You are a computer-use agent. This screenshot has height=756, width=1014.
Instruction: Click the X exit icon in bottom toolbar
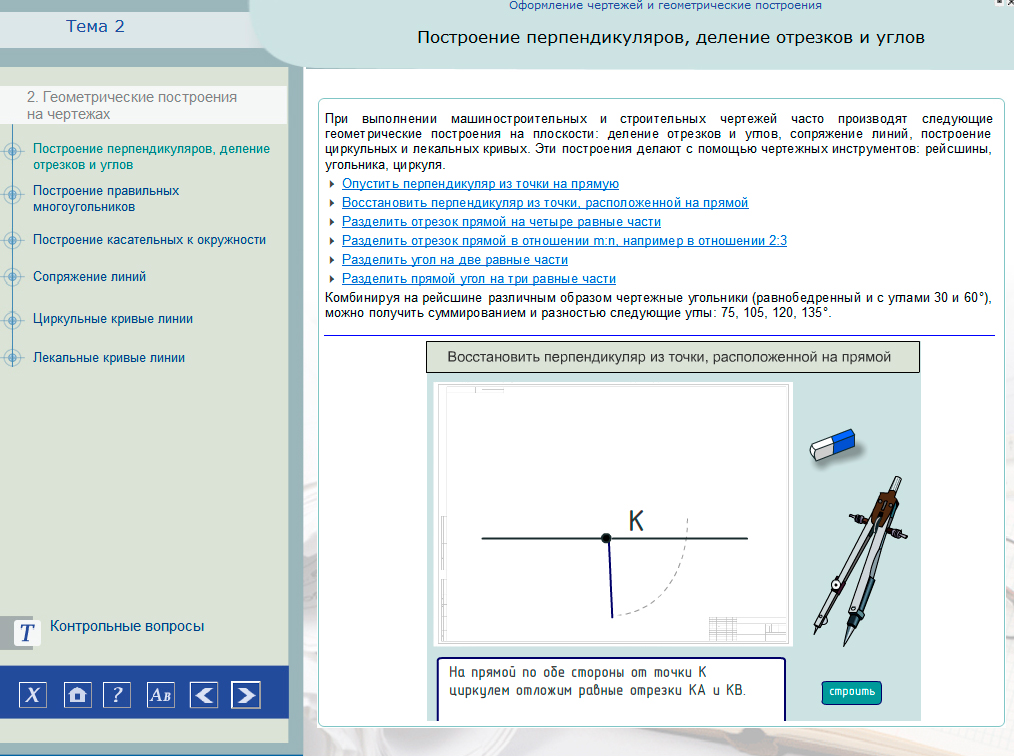point(32,695)
